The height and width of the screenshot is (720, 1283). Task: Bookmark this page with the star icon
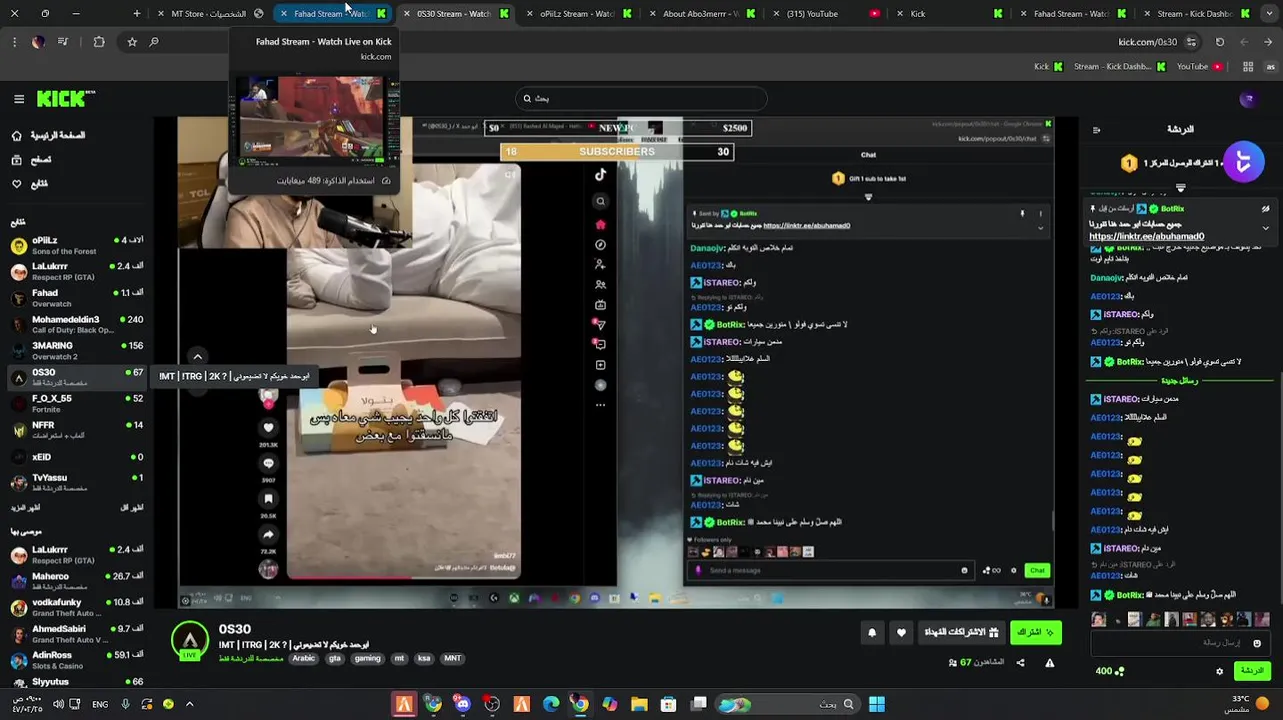pyautogui.click(x=131, y=42)
